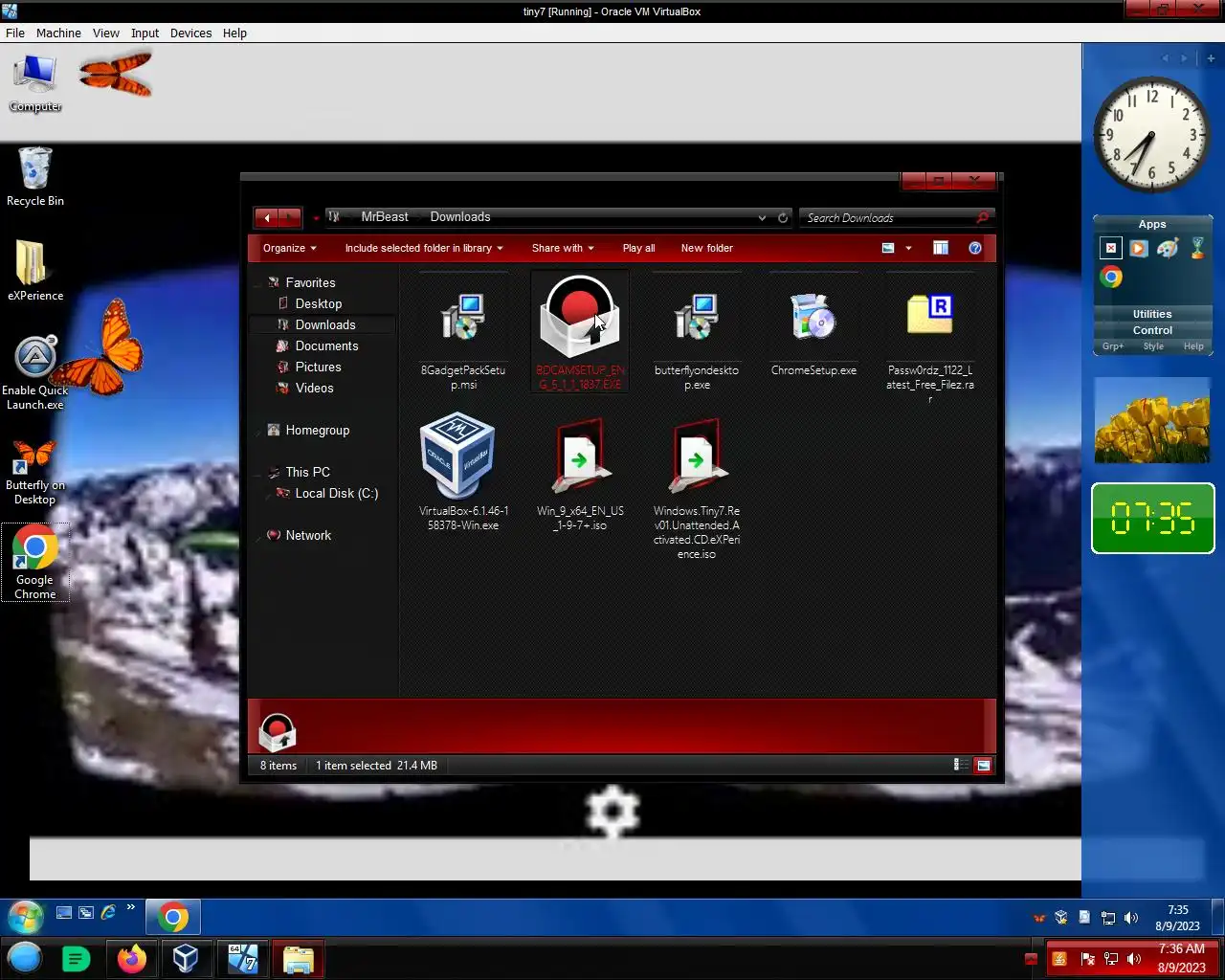Viewport: 1225px width, 980px height.
Task: Open Butterfly on Desktop shortcut
Action: pos(35,472)
